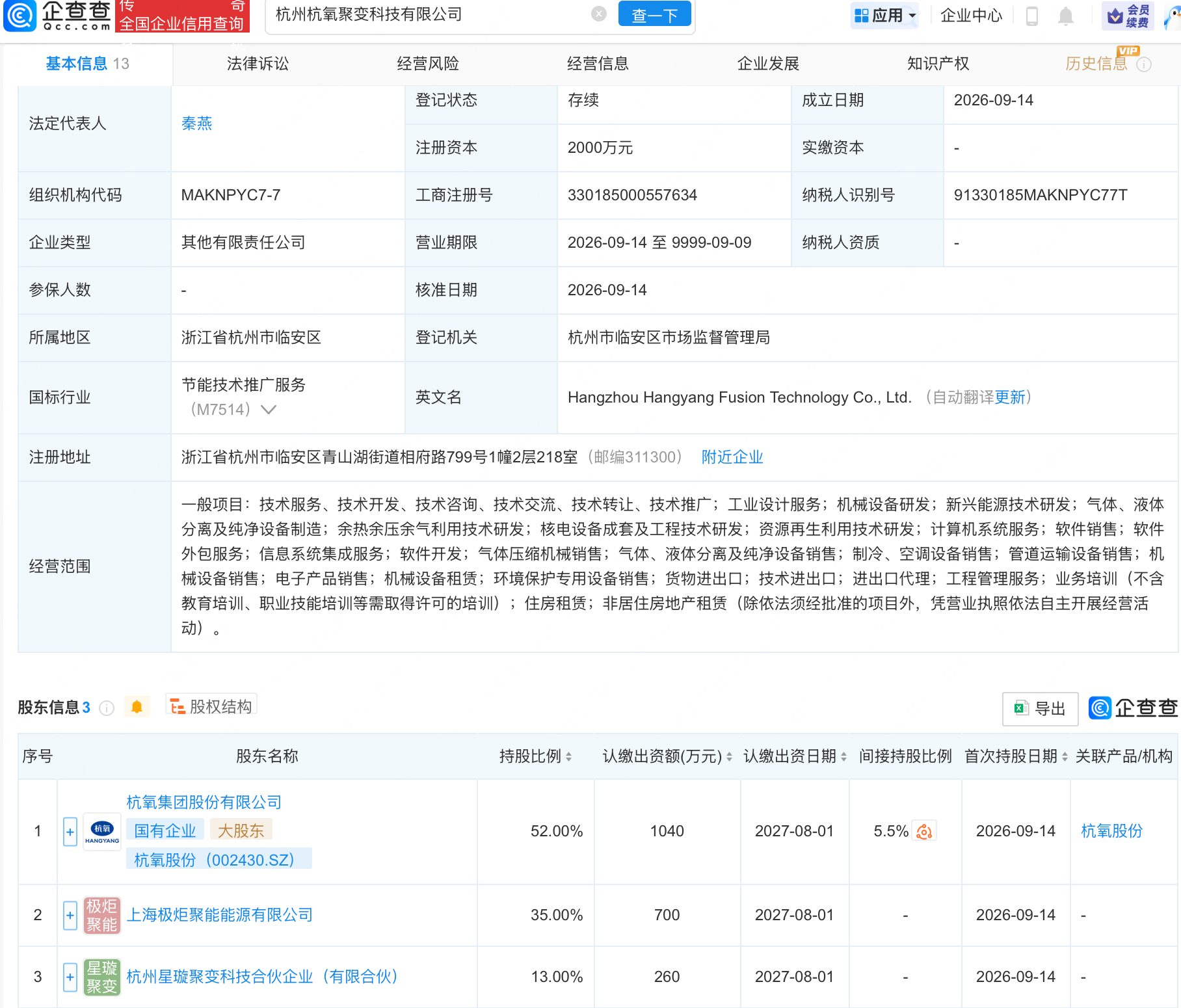Sort by 认缴出资日期 column arrows
The height and width of the screenshot is (1008, 1181).
(843, 756)
